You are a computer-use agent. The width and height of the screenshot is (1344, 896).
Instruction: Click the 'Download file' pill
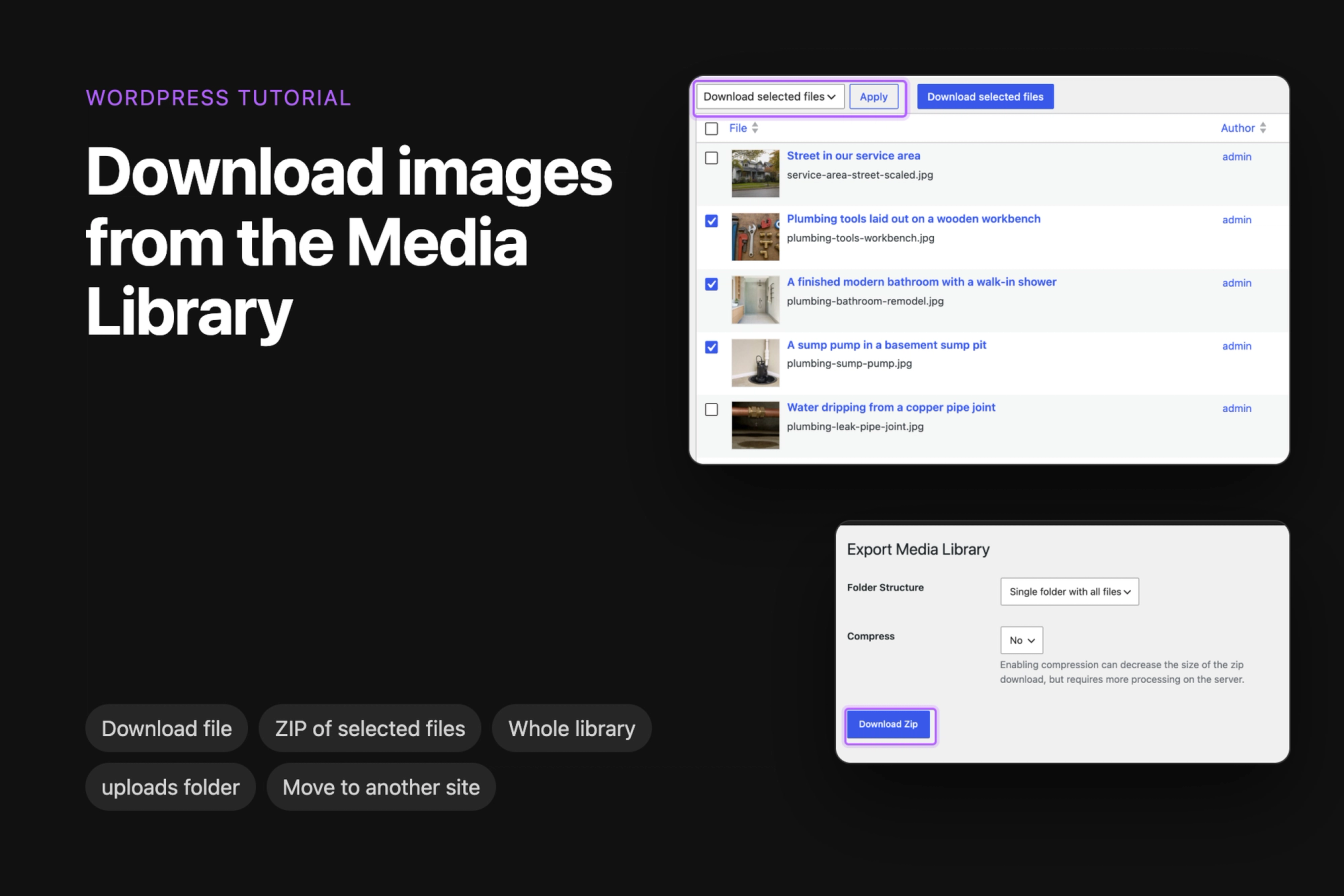167,728
